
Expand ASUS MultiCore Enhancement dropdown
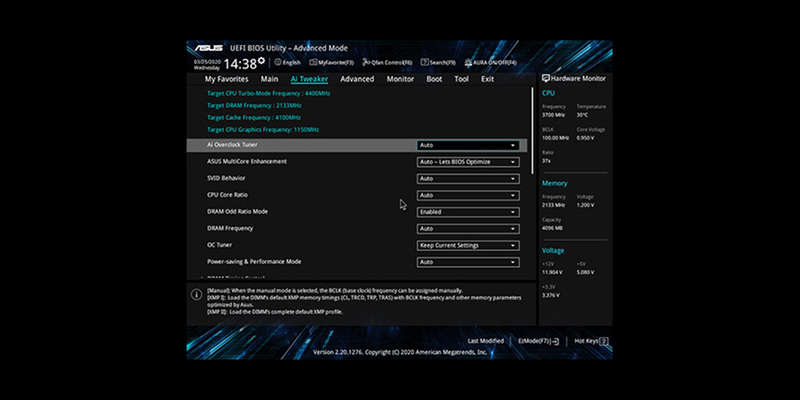pos(468,162)
